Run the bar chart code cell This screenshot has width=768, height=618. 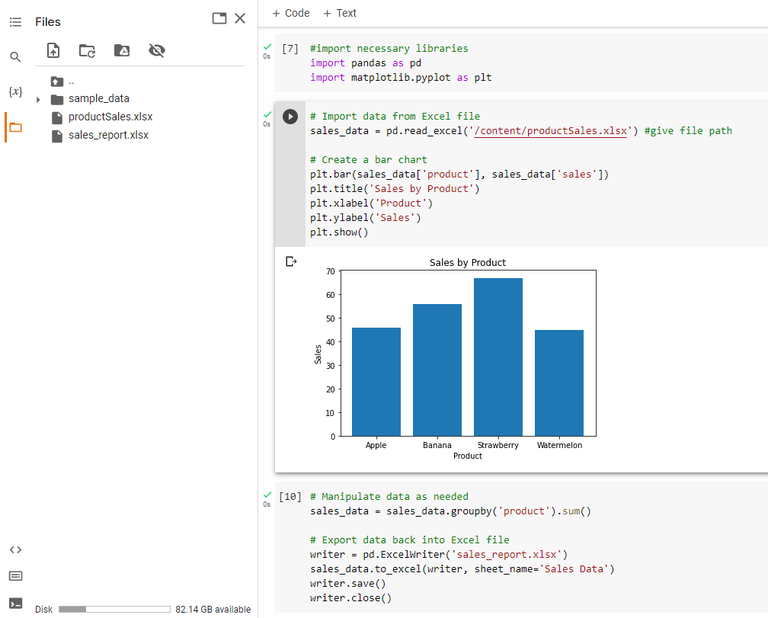[x=290, y=116]
